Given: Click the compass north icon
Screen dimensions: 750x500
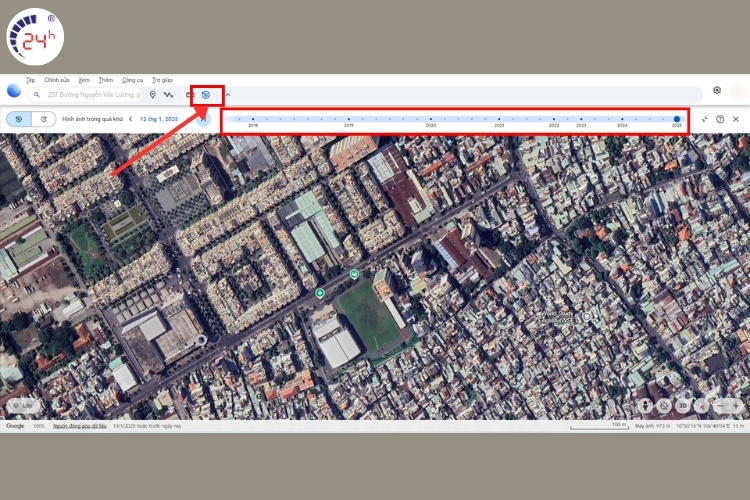Looking at the screenshot, I should coord(701,406).
